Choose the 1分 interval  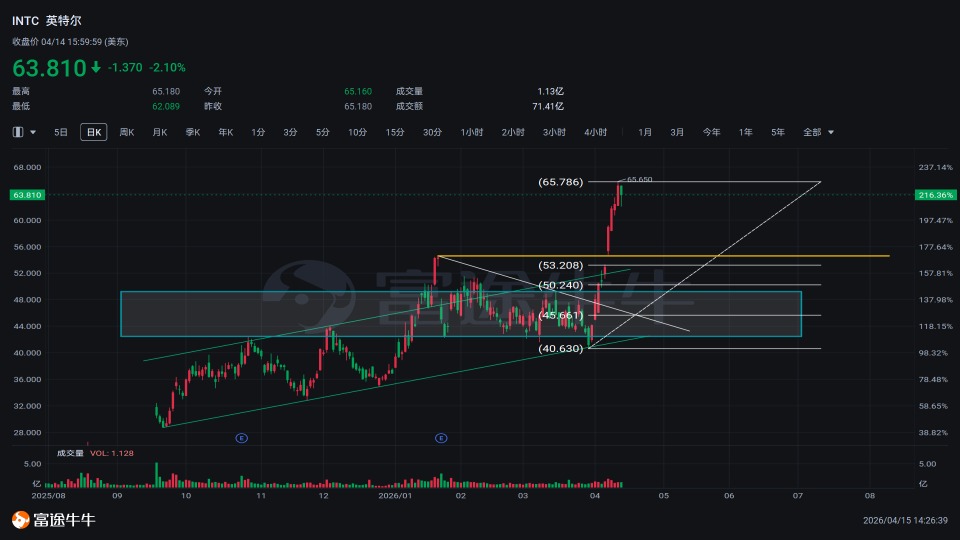(258, 132)
